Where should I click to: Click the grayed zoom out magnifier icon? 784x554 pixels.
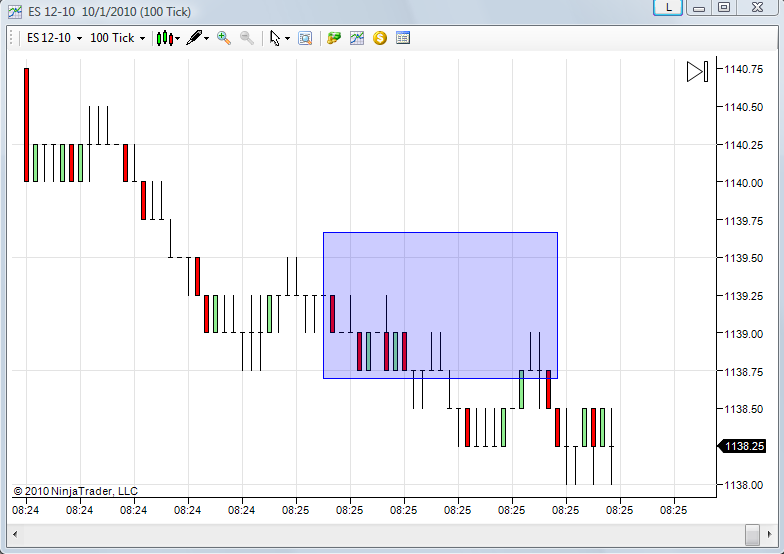[246, 38]
